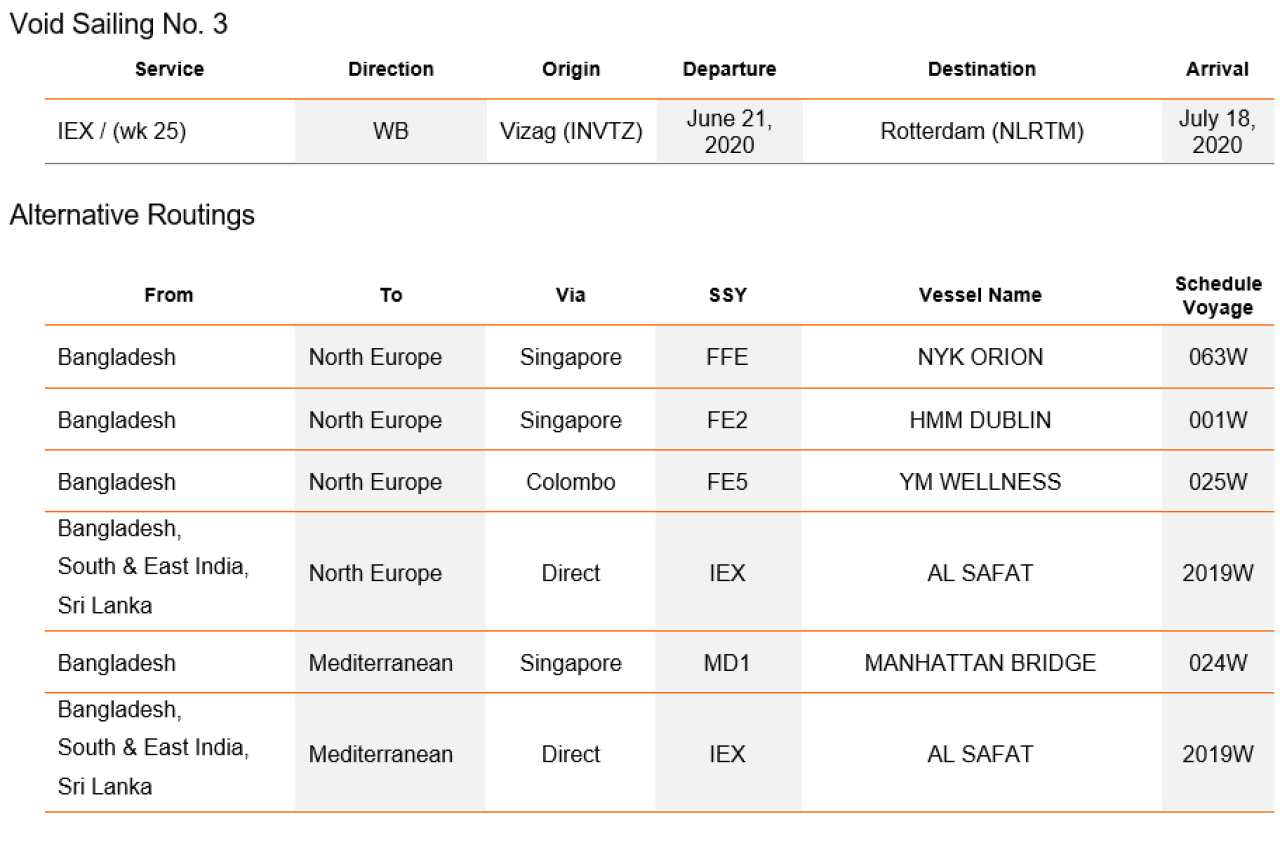Click the Departure column header
The height and width of the screenshot is (845, 1280).
[x=729, y=69]
